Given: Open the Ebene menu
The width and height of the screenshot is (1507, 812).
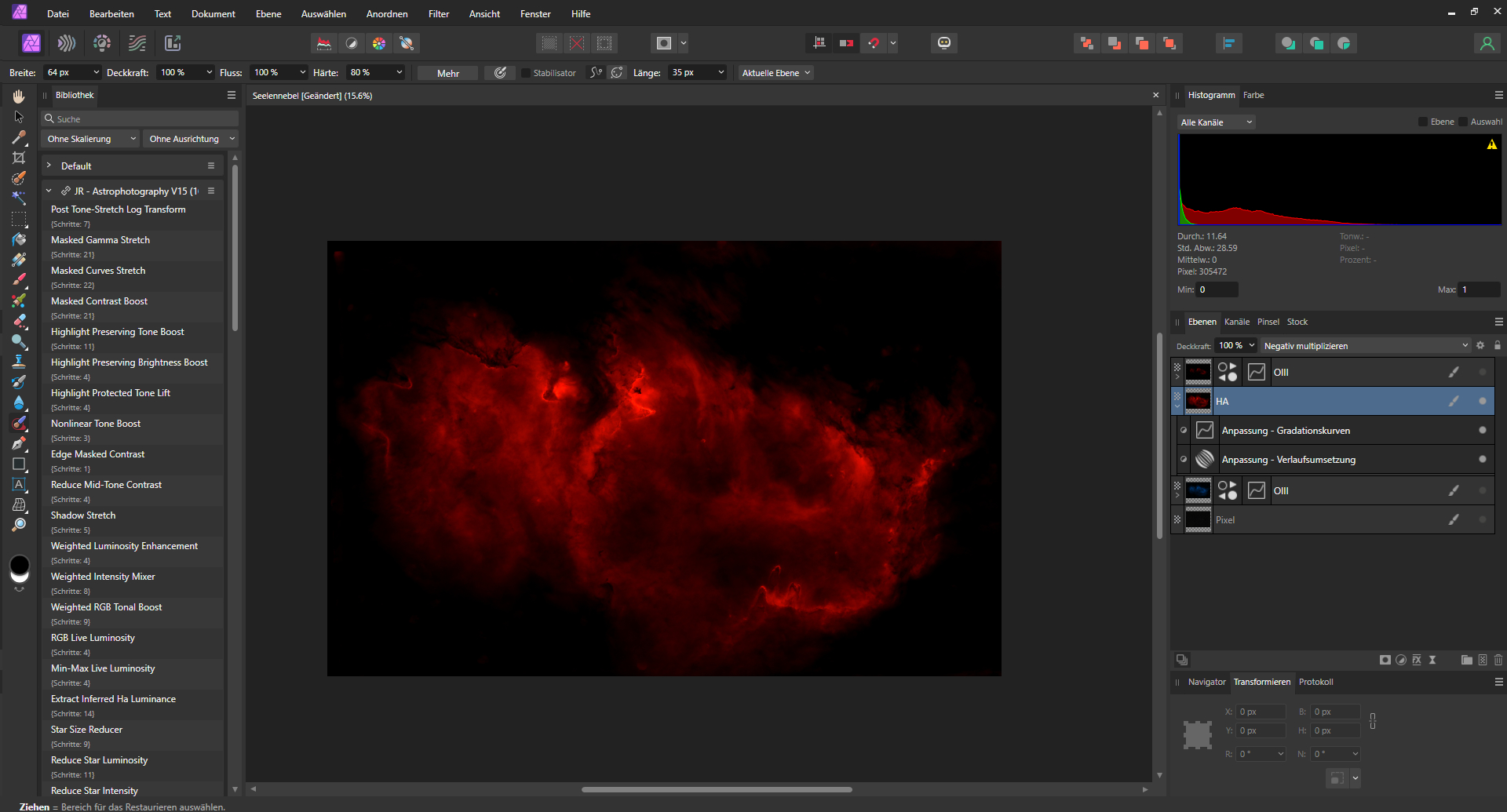Looking at the screenshot, I should [268, 14].
